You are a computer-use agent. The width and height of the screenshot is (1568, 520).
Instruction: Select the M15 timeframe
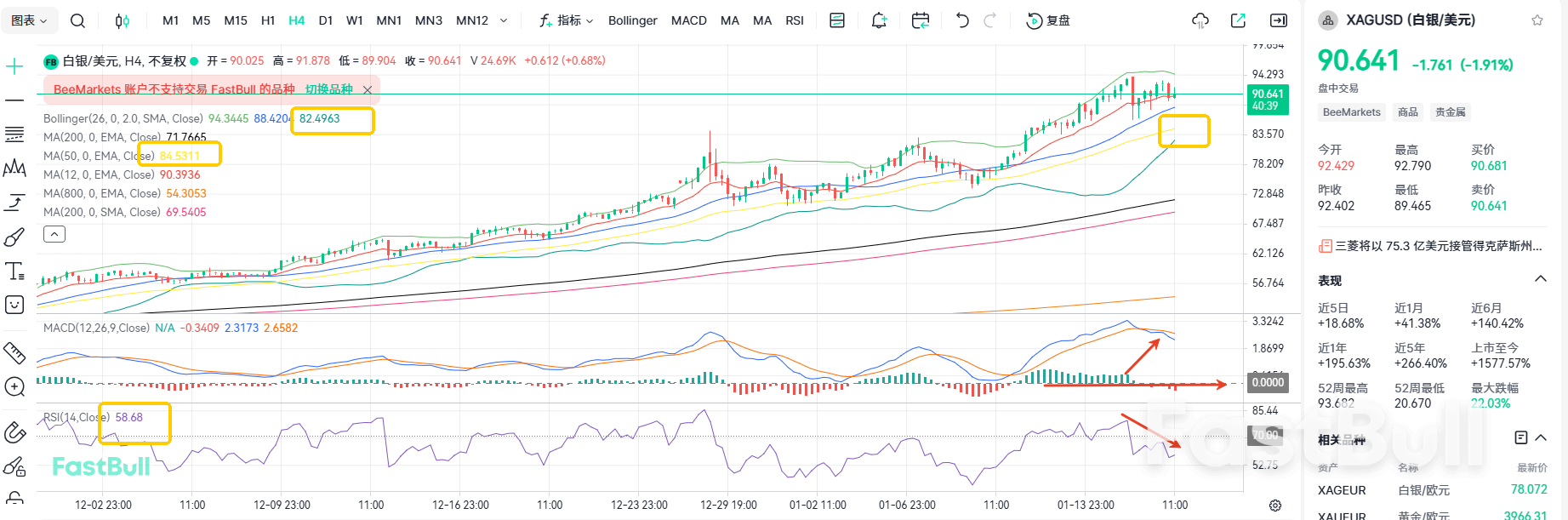tap(236, 20)
